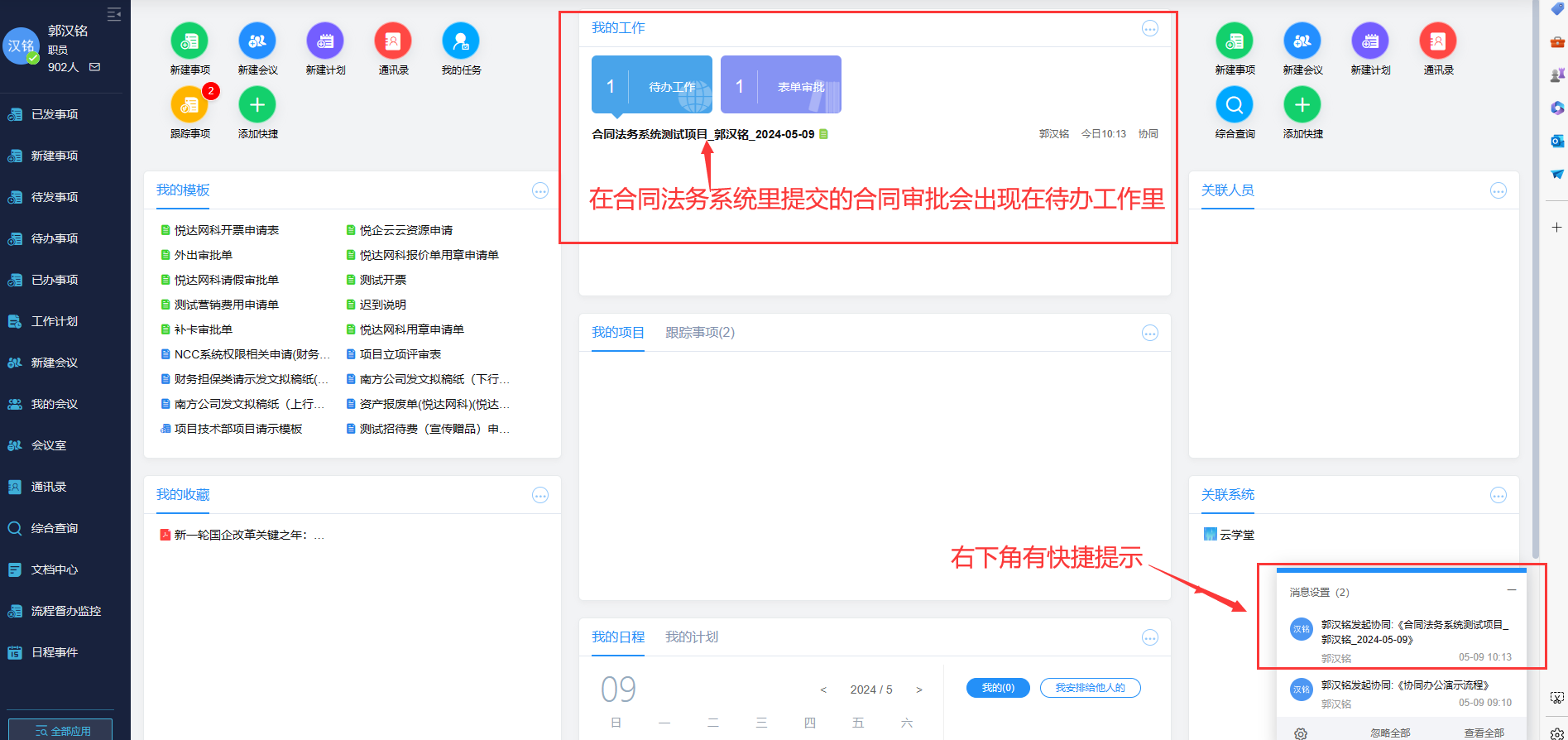Open the notification panel's gear settings icon
The width and height of the screenshot is (1568, 740).
(1301, 733)
